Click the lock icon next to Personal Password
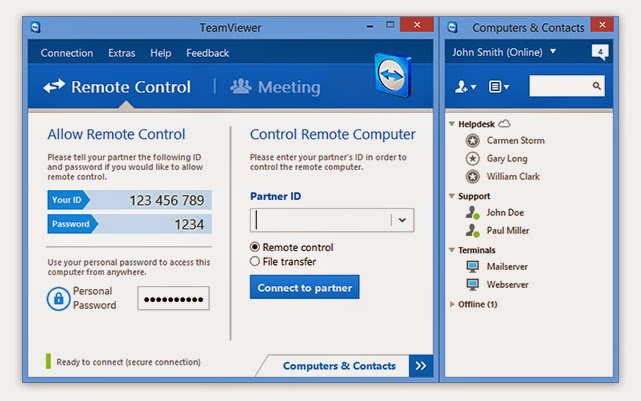This screenshot has height=401, width=641. click(x=58, y=298)
